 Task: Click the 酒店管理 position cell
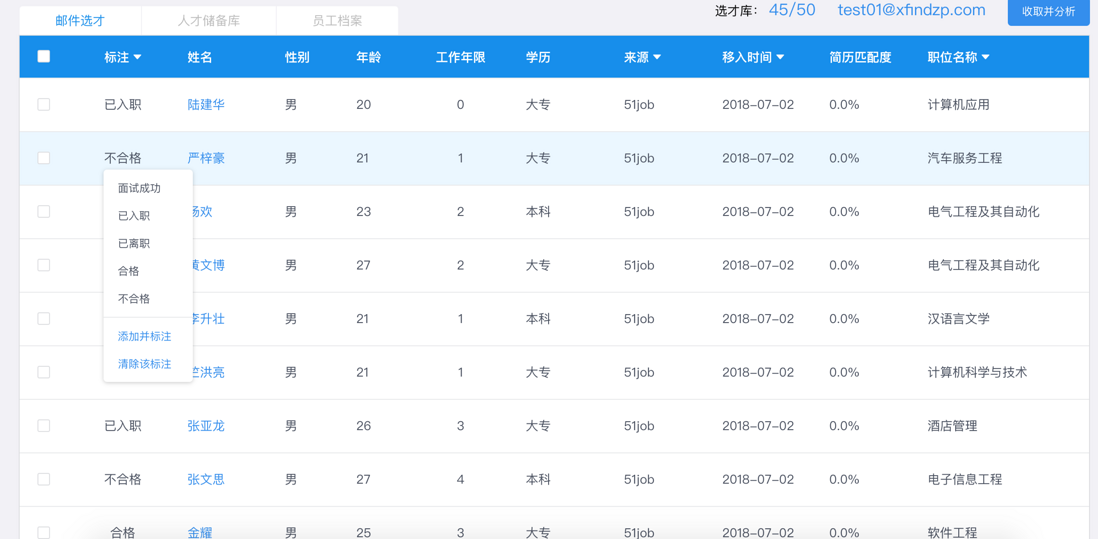click(952, 426)
